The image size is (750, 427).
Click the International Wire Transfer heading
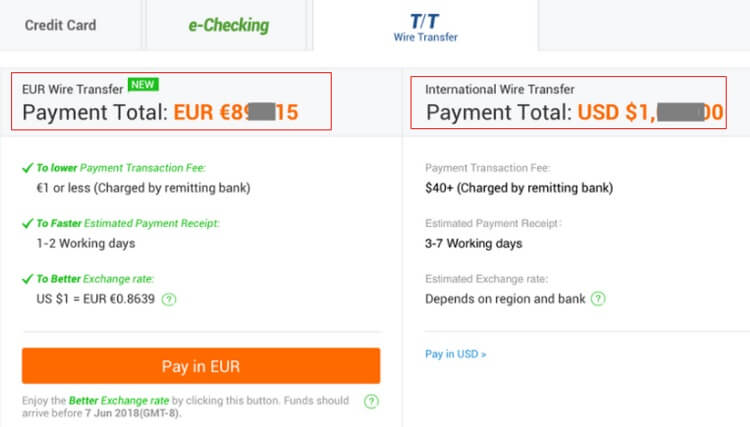499,89
